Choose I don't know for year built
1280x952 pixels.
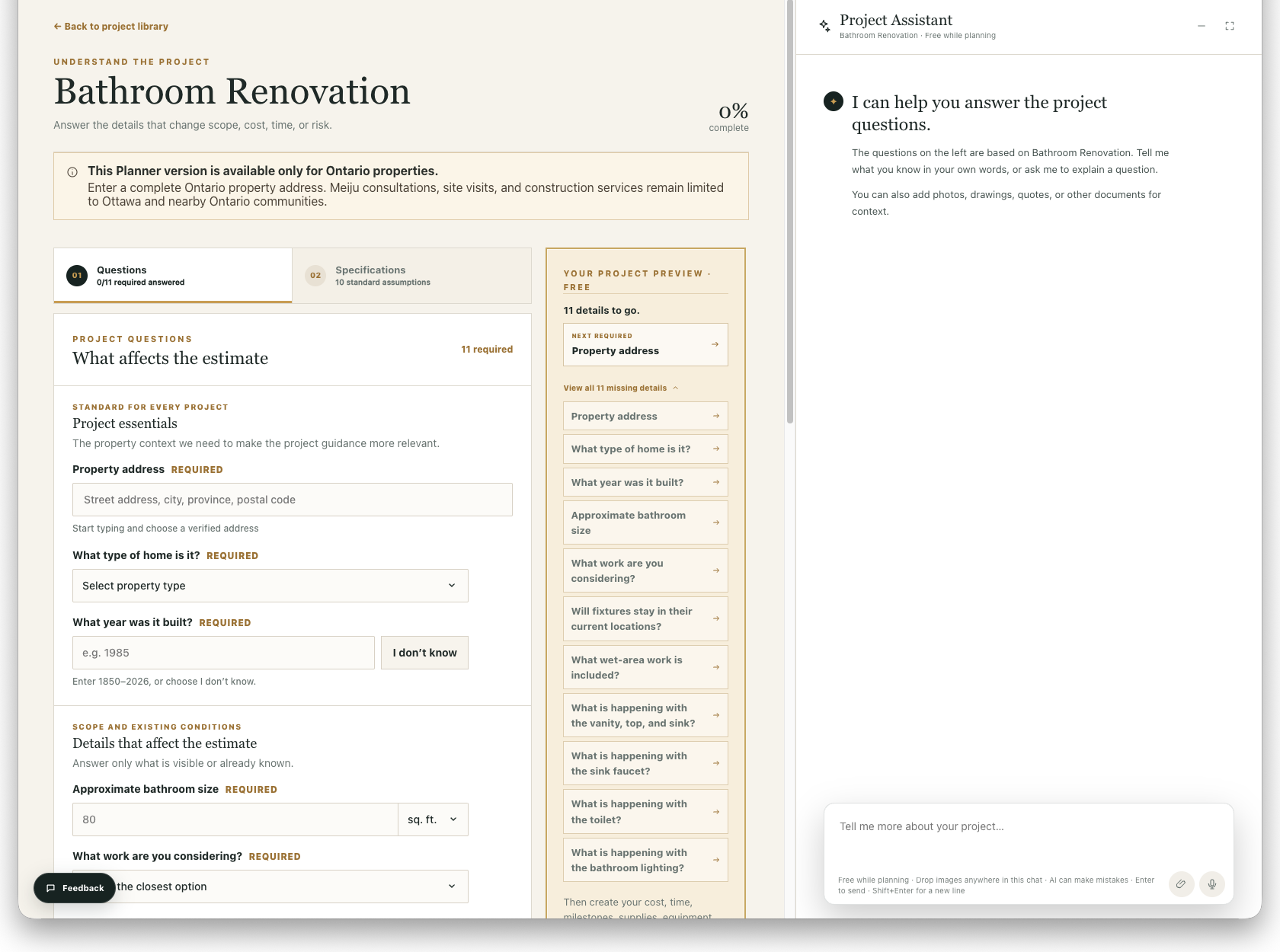424,653
